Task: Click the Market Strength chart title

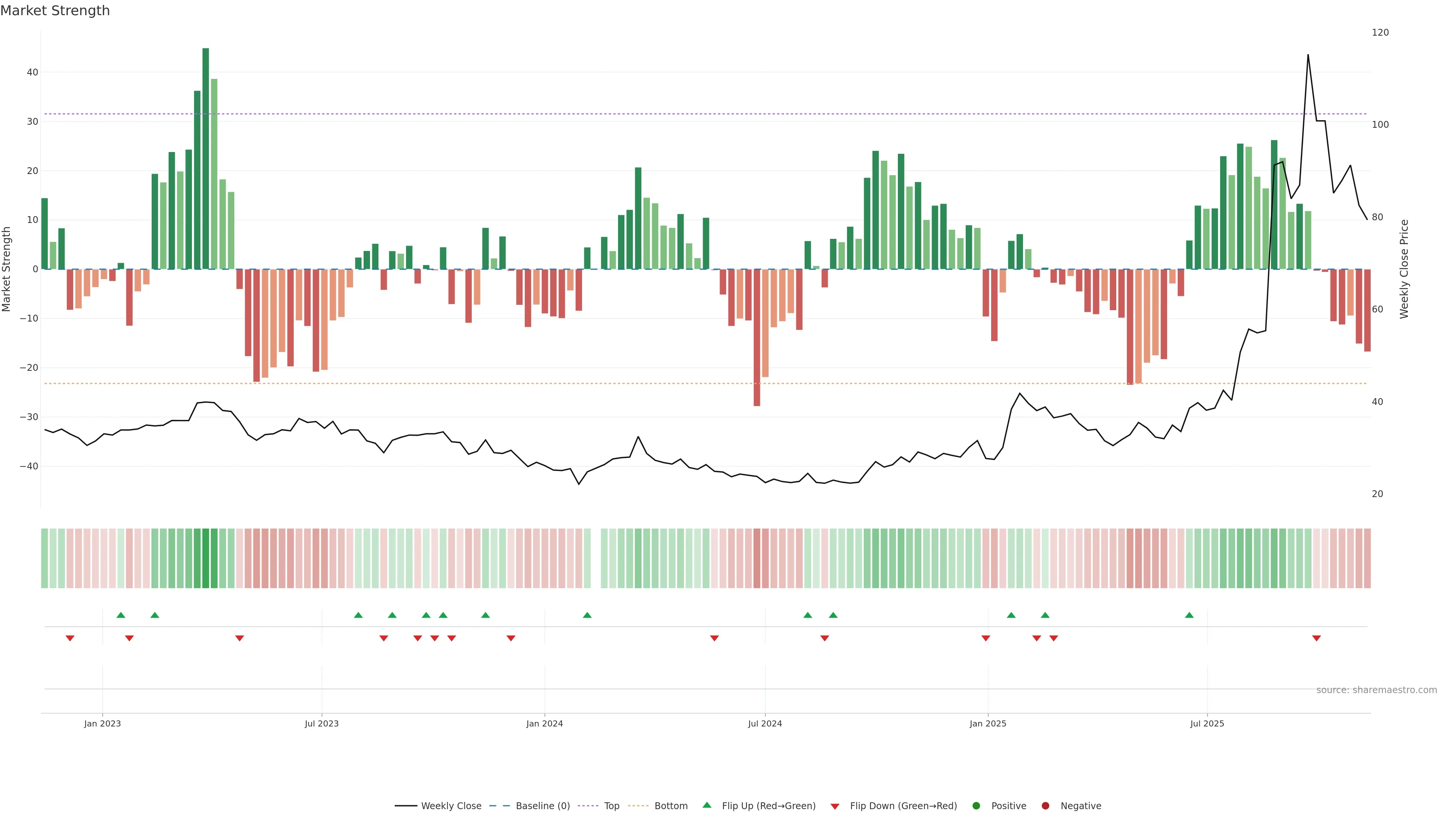Action: 55,11
